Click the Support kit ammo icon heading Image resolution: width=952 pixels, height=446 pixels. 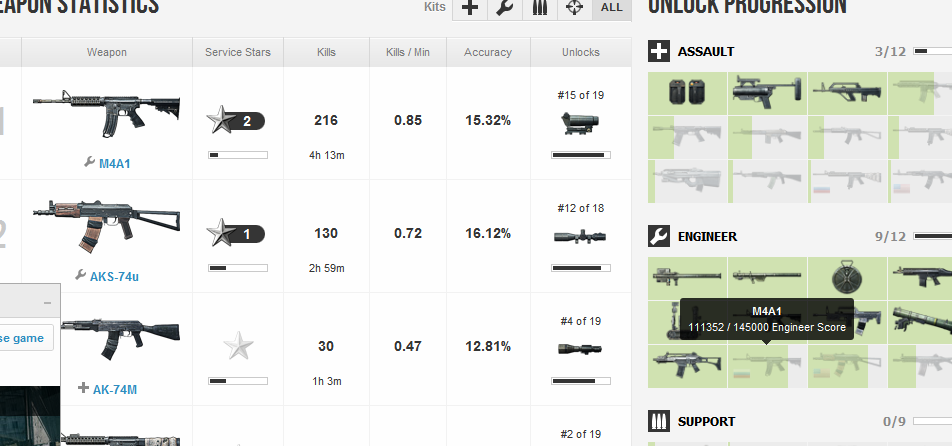659,421
